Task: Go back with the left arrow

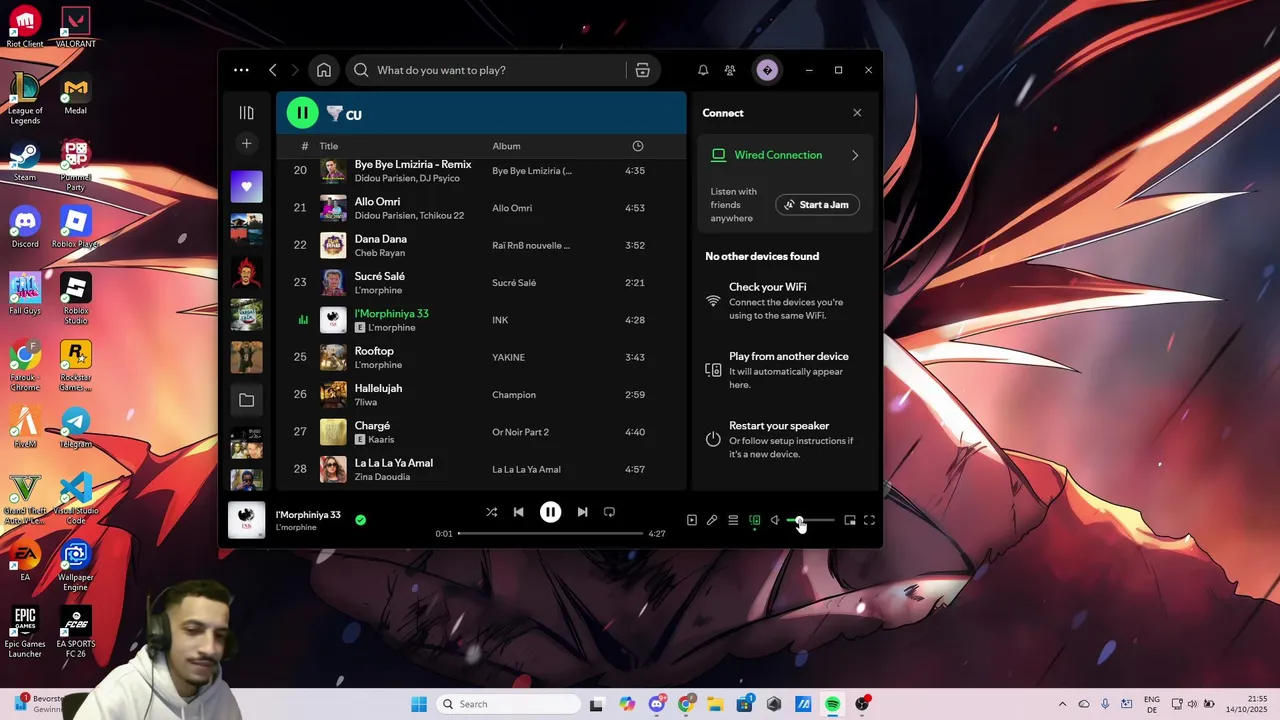Action: click(x=273, y=70)
